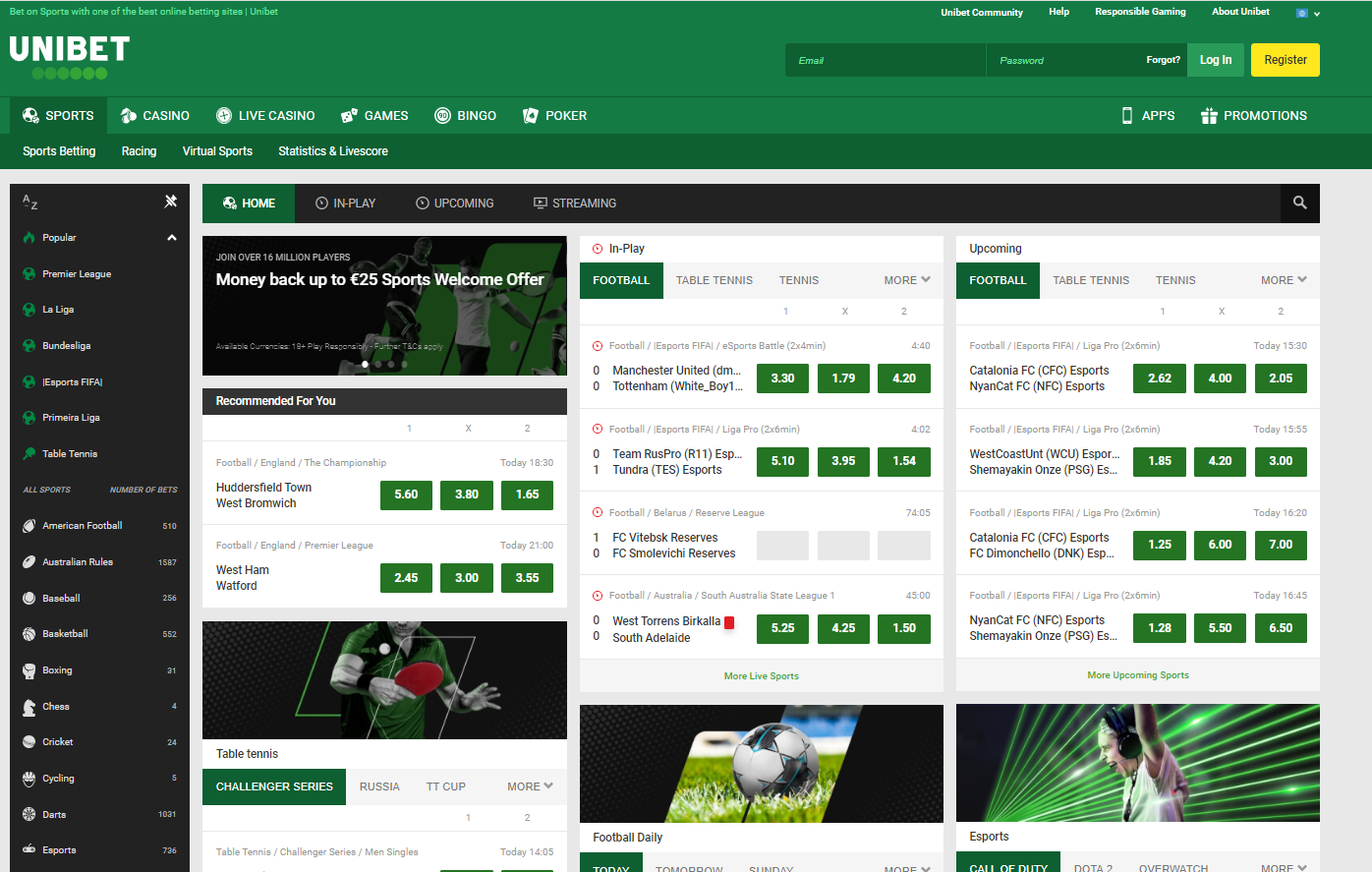Click the Register button
The height and width of the screenshot is (872, 1372).
pos(1285,59)
